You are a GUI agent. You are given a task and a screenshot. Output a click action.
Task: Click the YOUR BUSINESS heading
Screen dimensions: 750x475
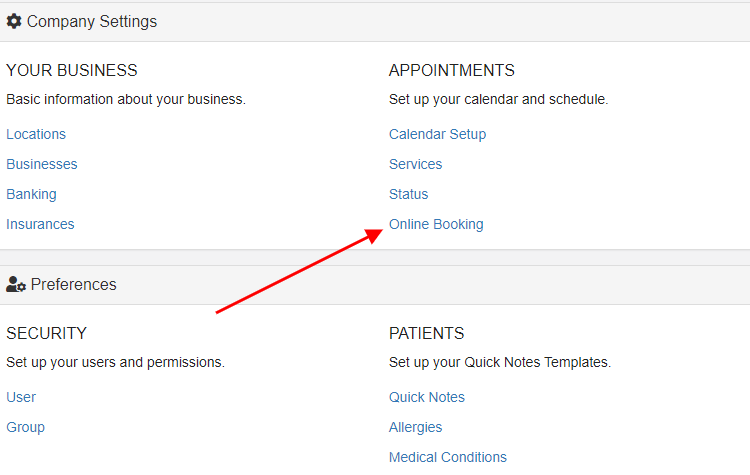[x=72, y=70]
